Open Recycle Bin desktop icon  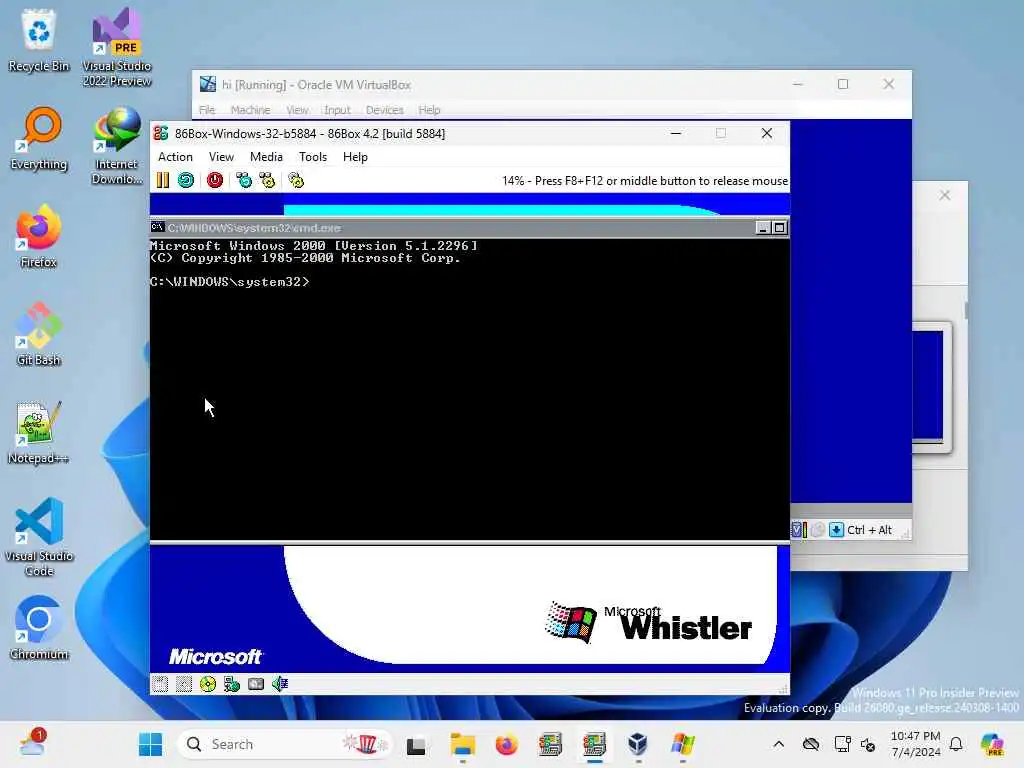pyautogui.click(x=39, y=40)
